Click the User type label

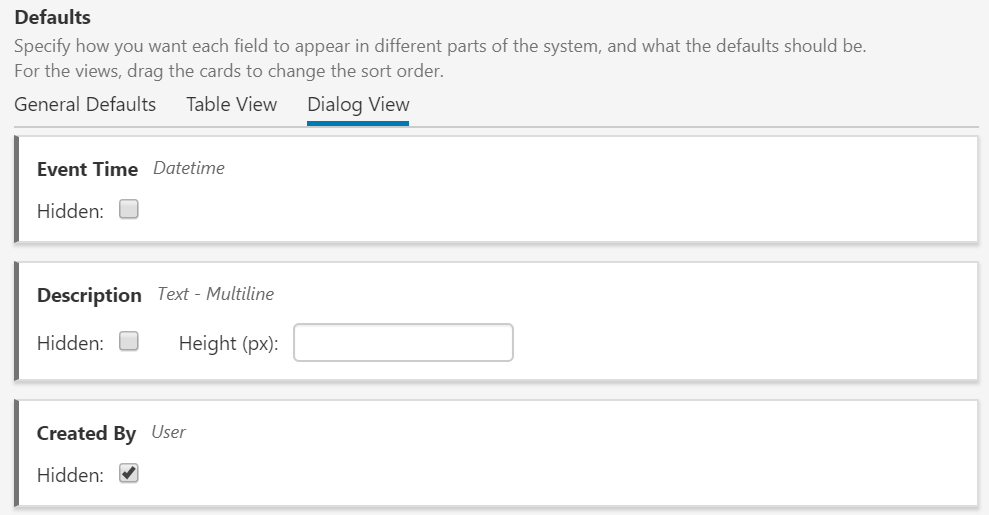[x=168, y=432]
